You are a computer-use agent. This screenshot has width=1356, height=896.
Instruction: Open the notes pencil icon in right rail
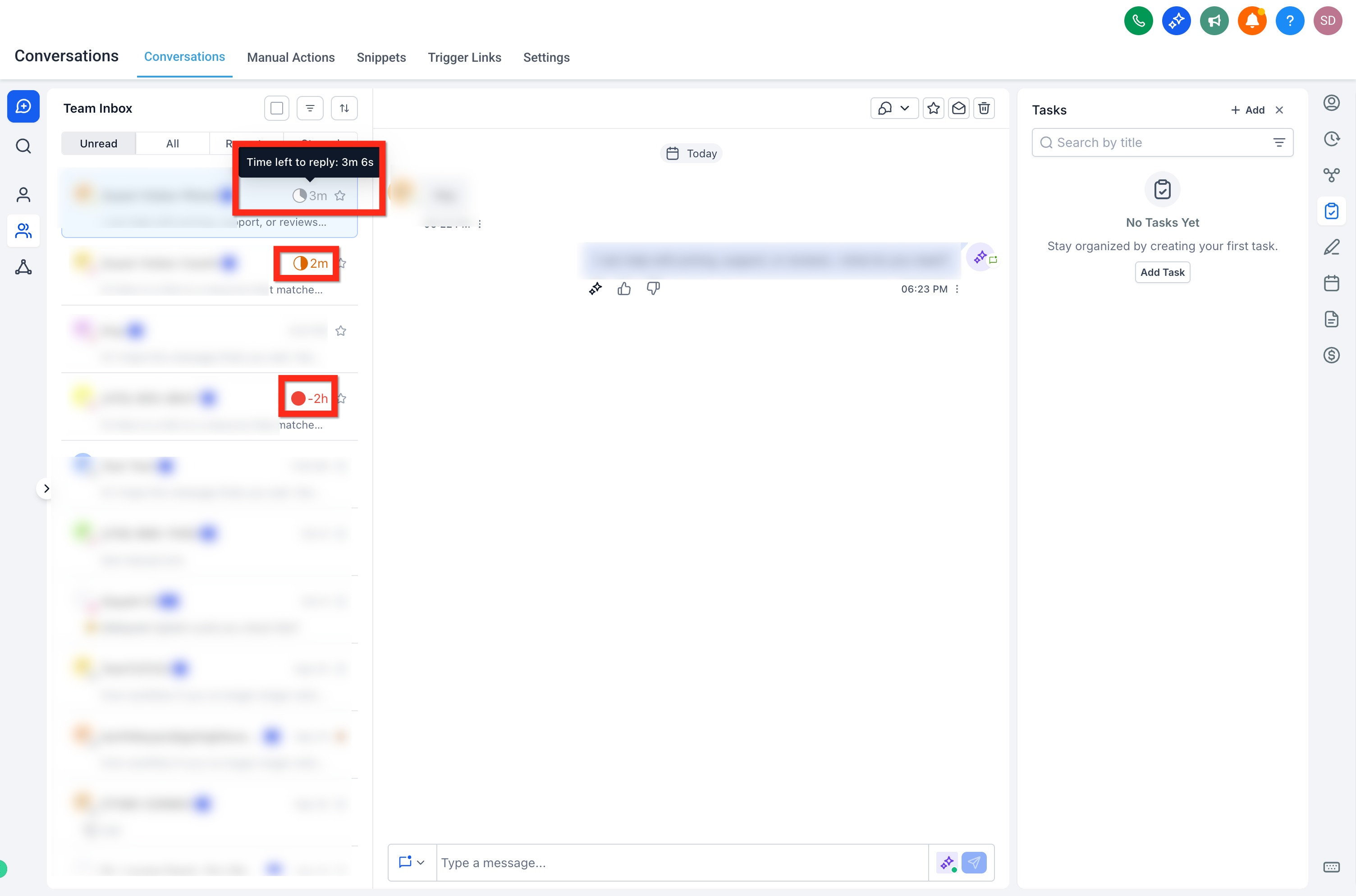coord(1331,247)
